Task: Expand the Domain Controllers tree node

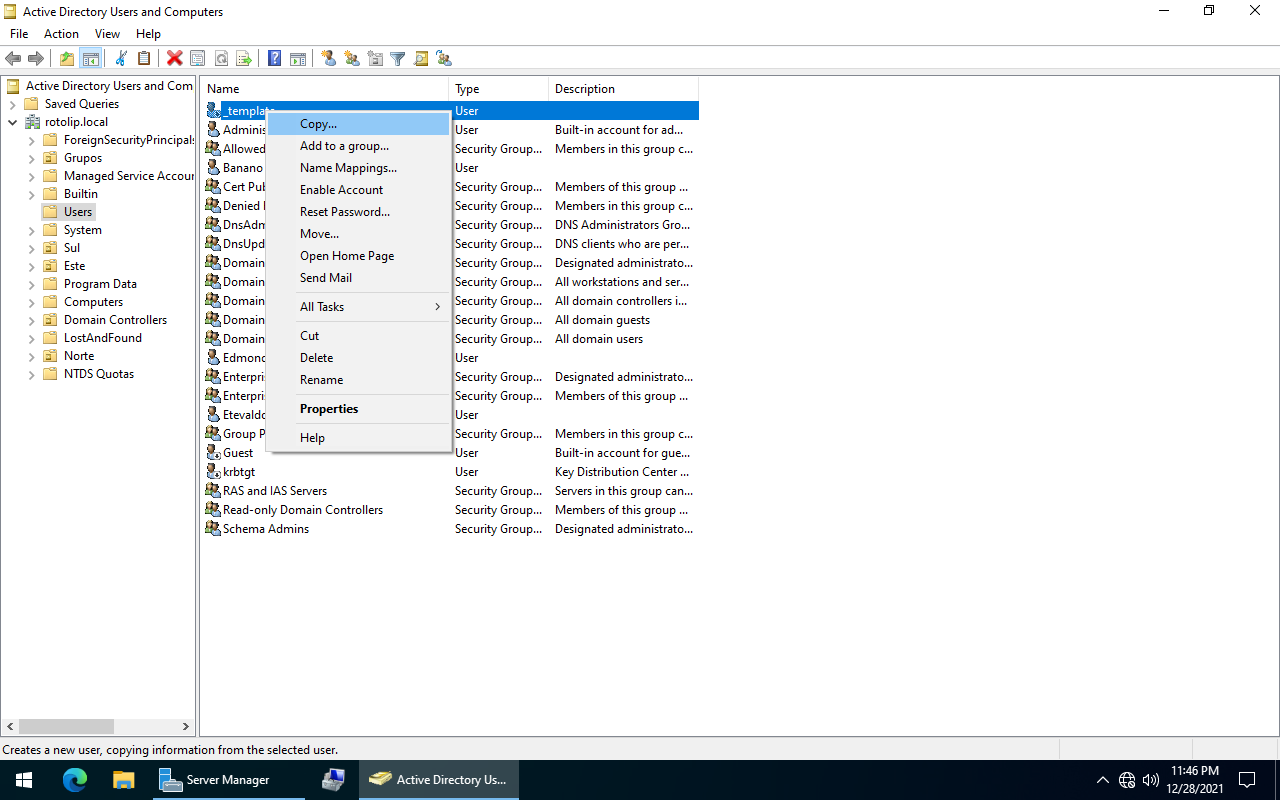Action: coord(31,321)
